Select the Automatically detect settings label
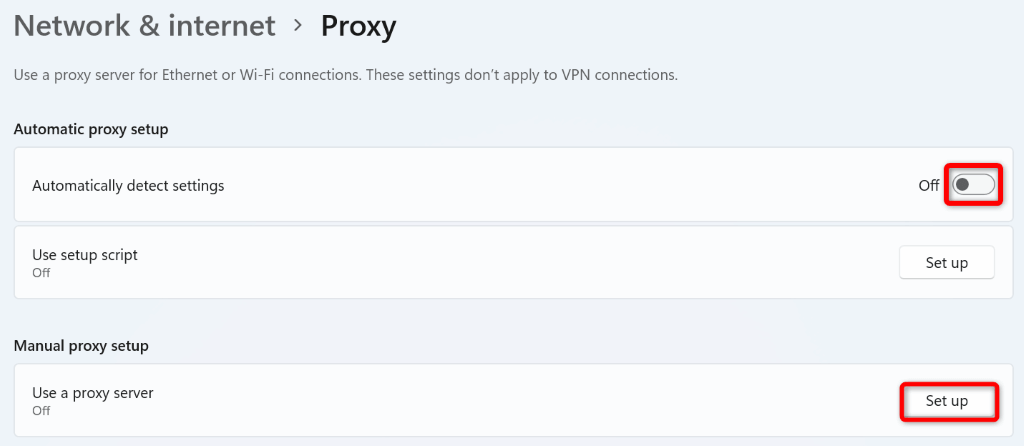This screenshot has height=446, width=1024. [x=128, y=185]
